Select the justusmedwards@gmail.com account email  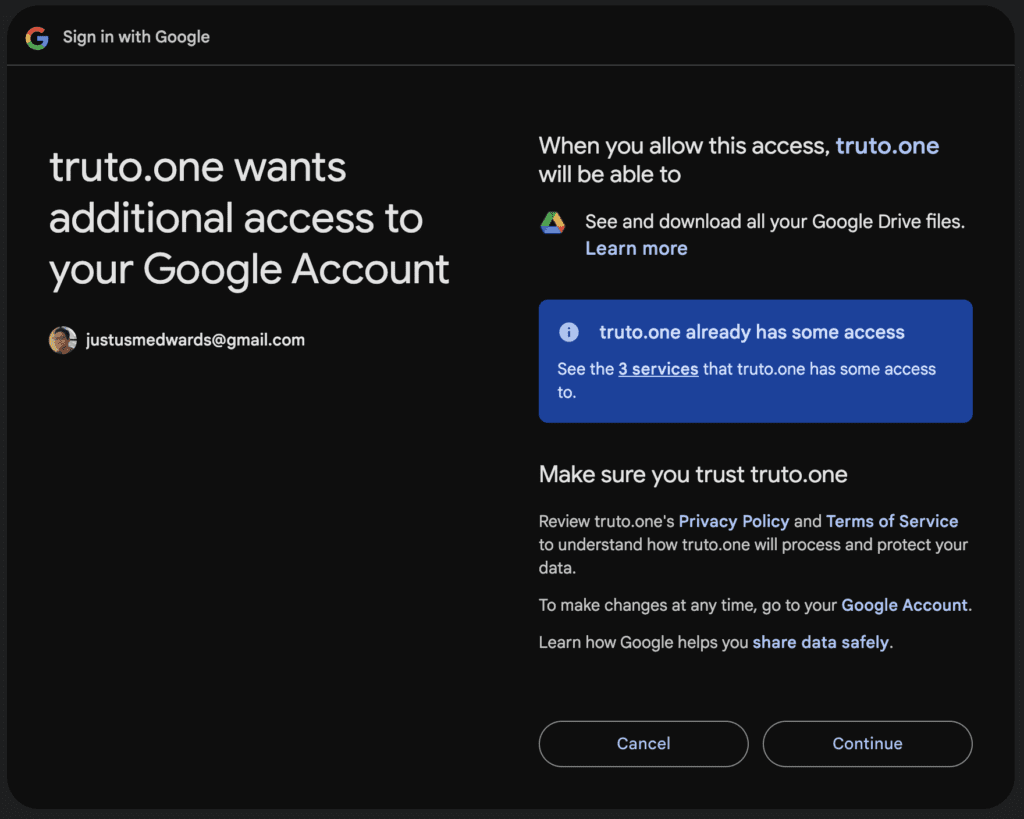(195, 340)
